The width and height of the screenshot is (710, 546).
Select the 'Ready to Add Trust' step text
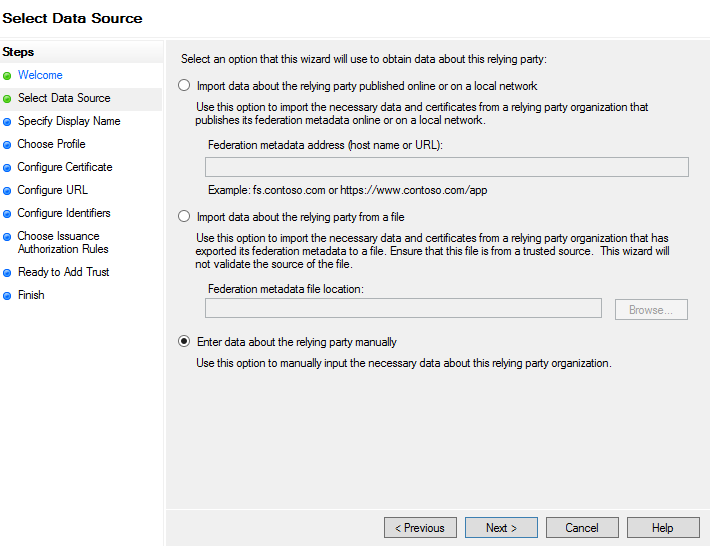(63, 272)
